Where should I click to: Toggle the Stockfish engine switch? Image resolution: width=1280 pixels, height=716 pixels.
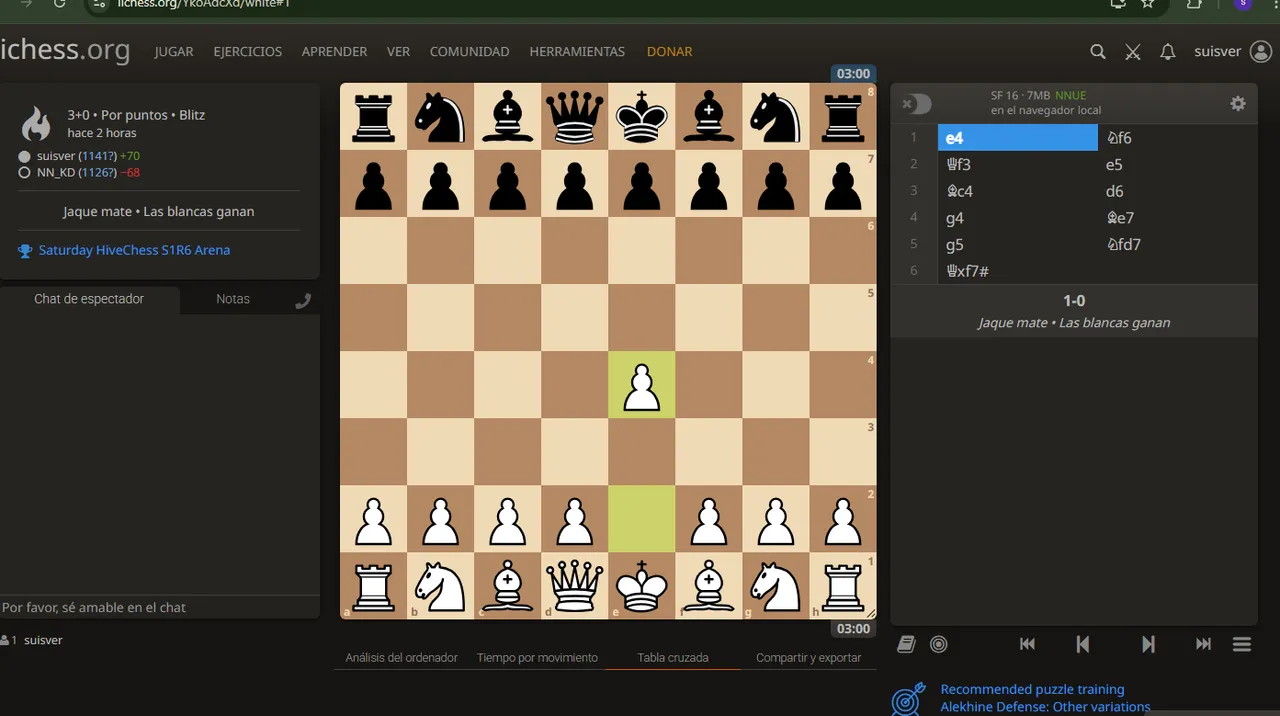(x=916, y=104)
